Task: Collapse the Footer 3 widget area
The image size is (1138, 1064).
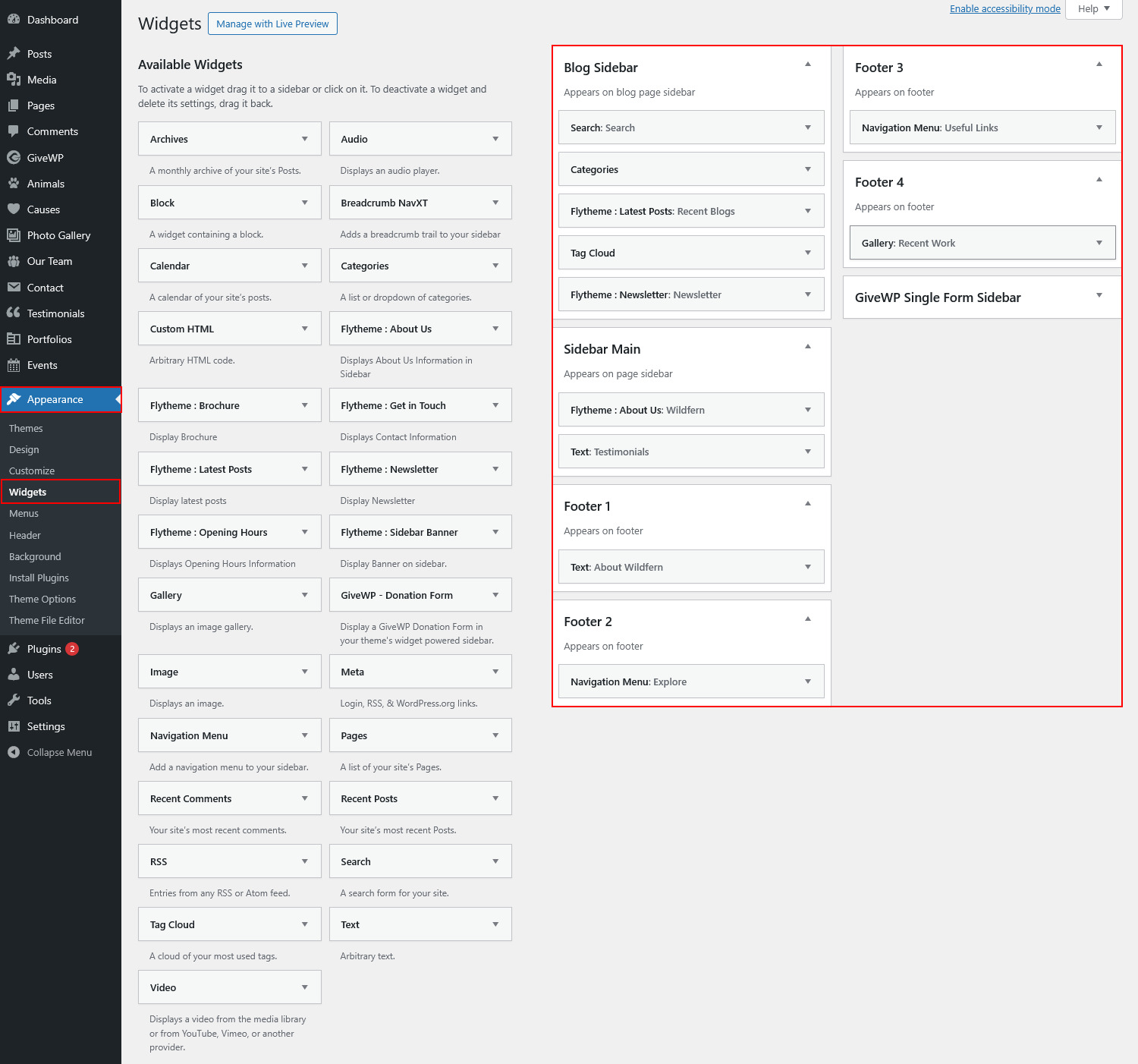Action: pyautogui.click(x=1099, y=65)
